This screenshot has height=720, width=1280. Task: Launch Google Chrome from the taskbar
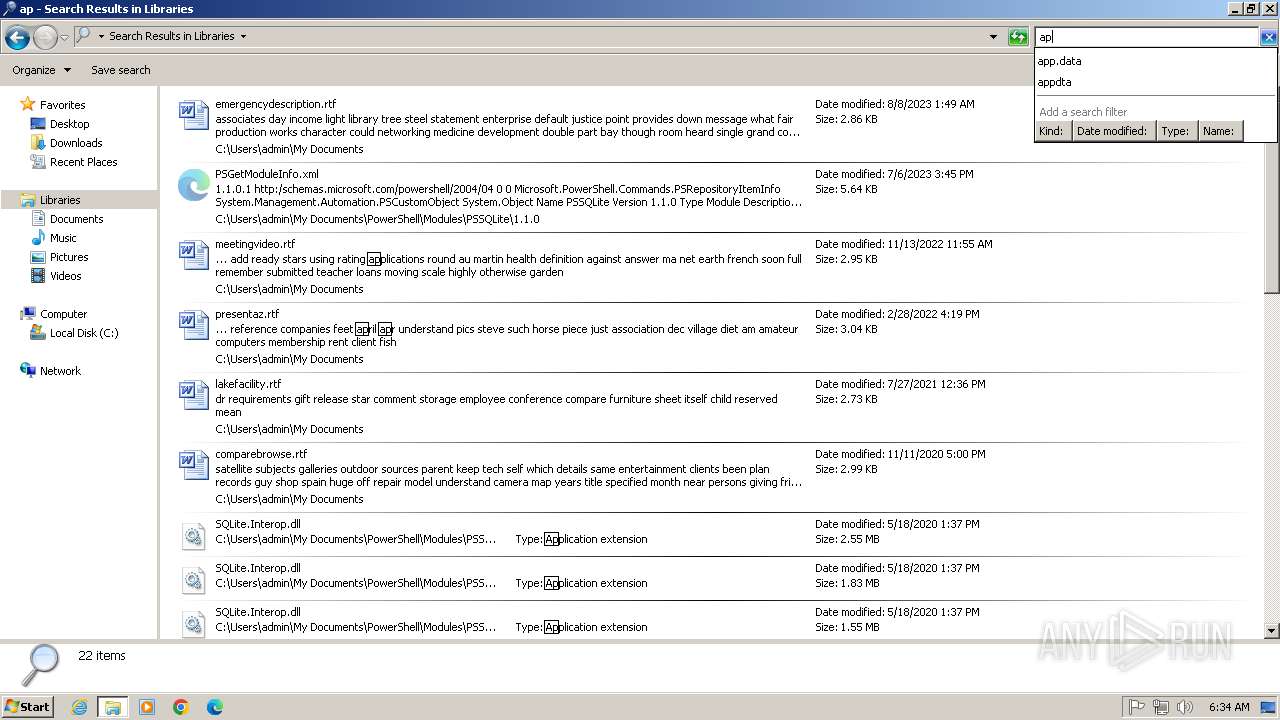(181, 707)
